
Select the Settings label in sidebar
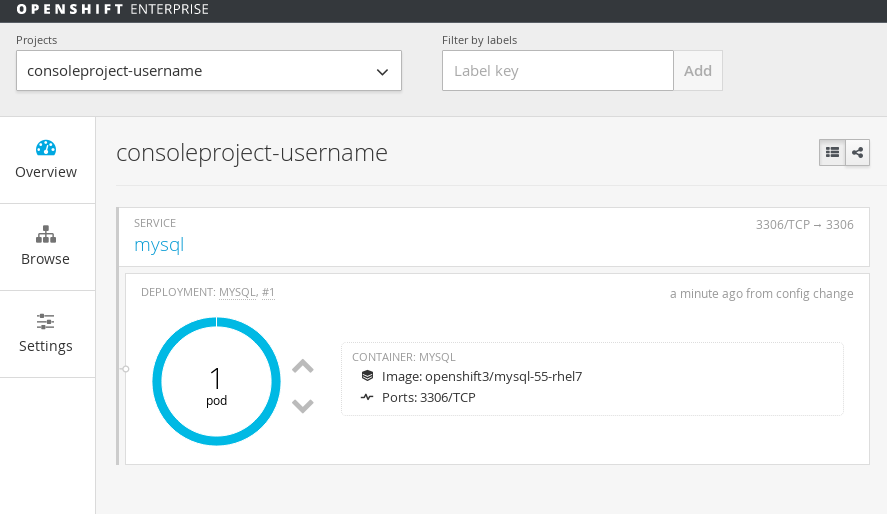(x=46, y=346)
